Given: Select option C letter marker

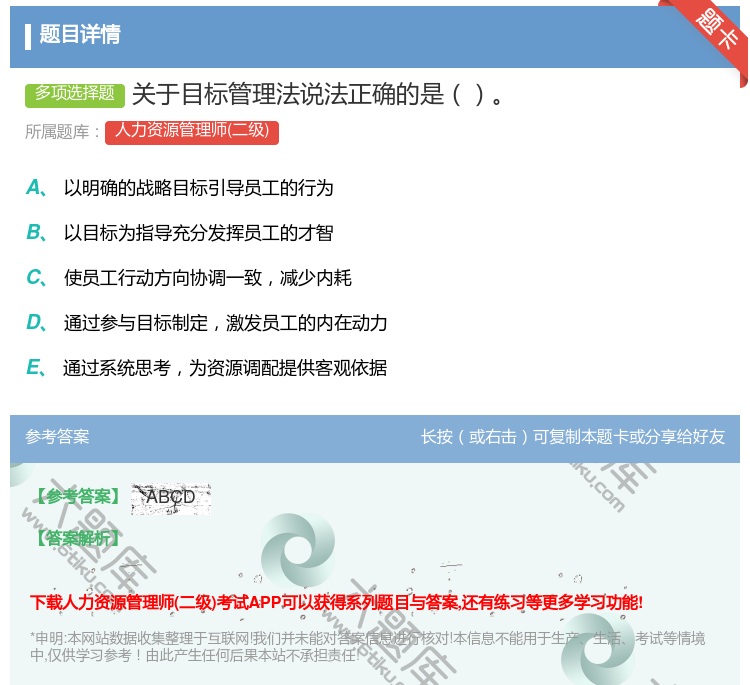Looking at the screenshot, I should coord(36,278).
